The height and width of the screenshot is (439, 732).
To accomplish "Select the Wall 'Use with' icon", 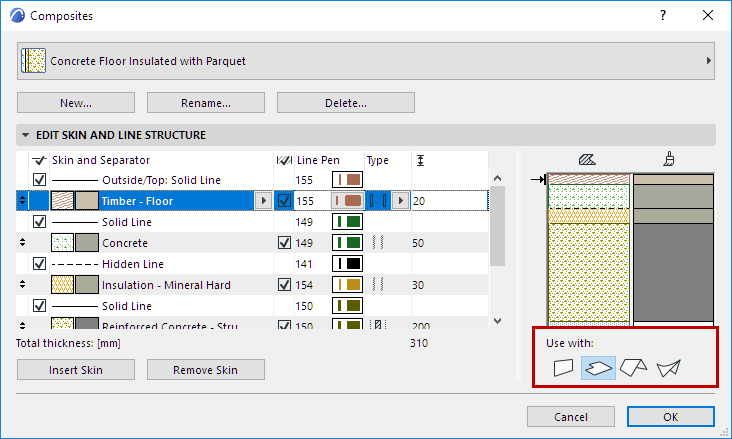I will (563, 368).
